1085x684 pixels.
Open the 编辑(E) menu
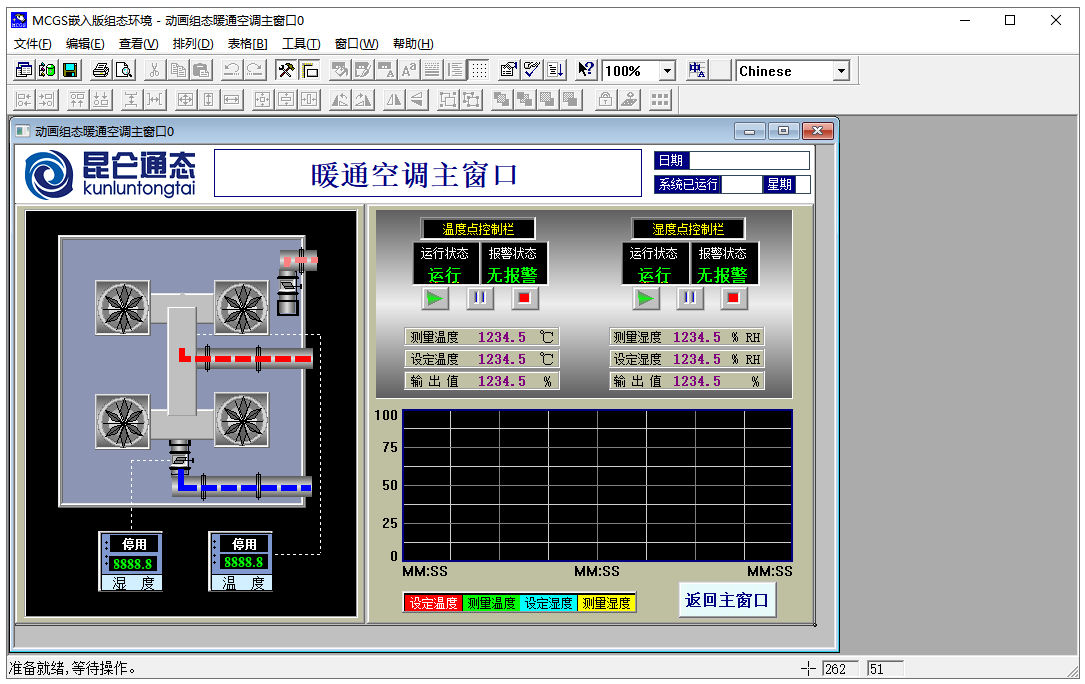click(85, 44)
